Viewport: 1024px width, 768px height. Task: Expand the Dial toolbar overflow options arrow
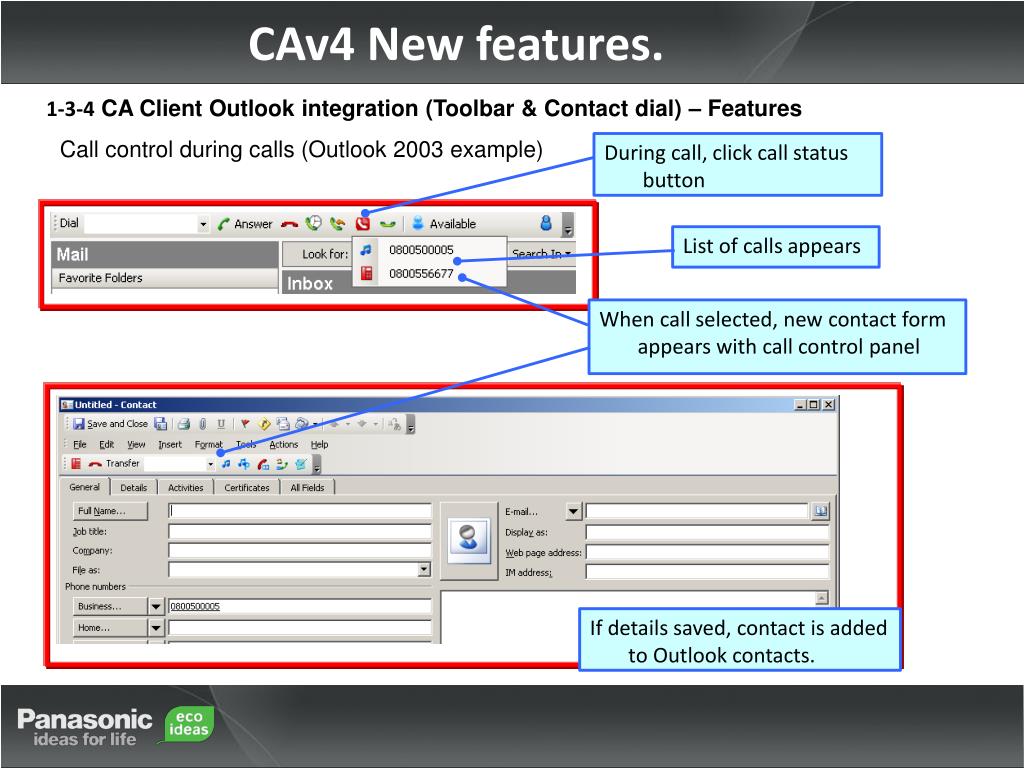tap(568, 225)
